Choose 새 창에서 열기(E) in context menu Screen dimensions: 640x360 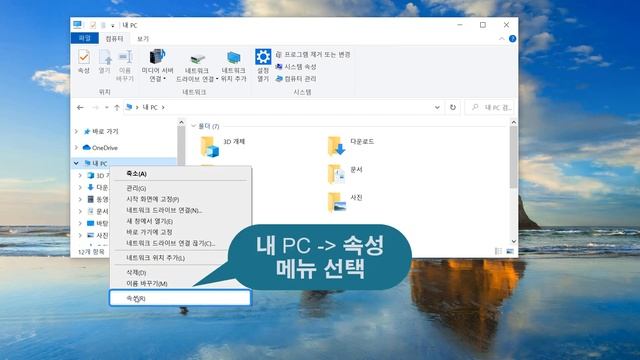180,221
